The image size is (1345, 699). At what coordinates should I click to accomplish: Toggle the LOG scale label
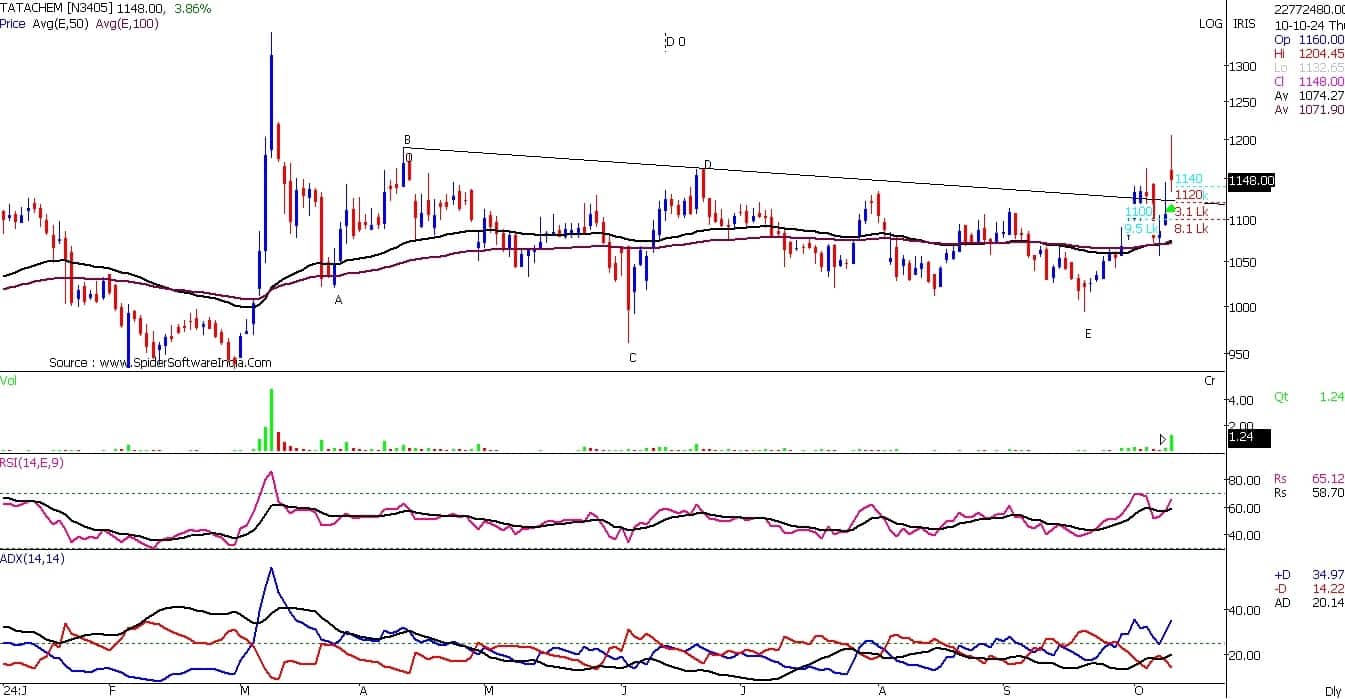click(1210, 24)
